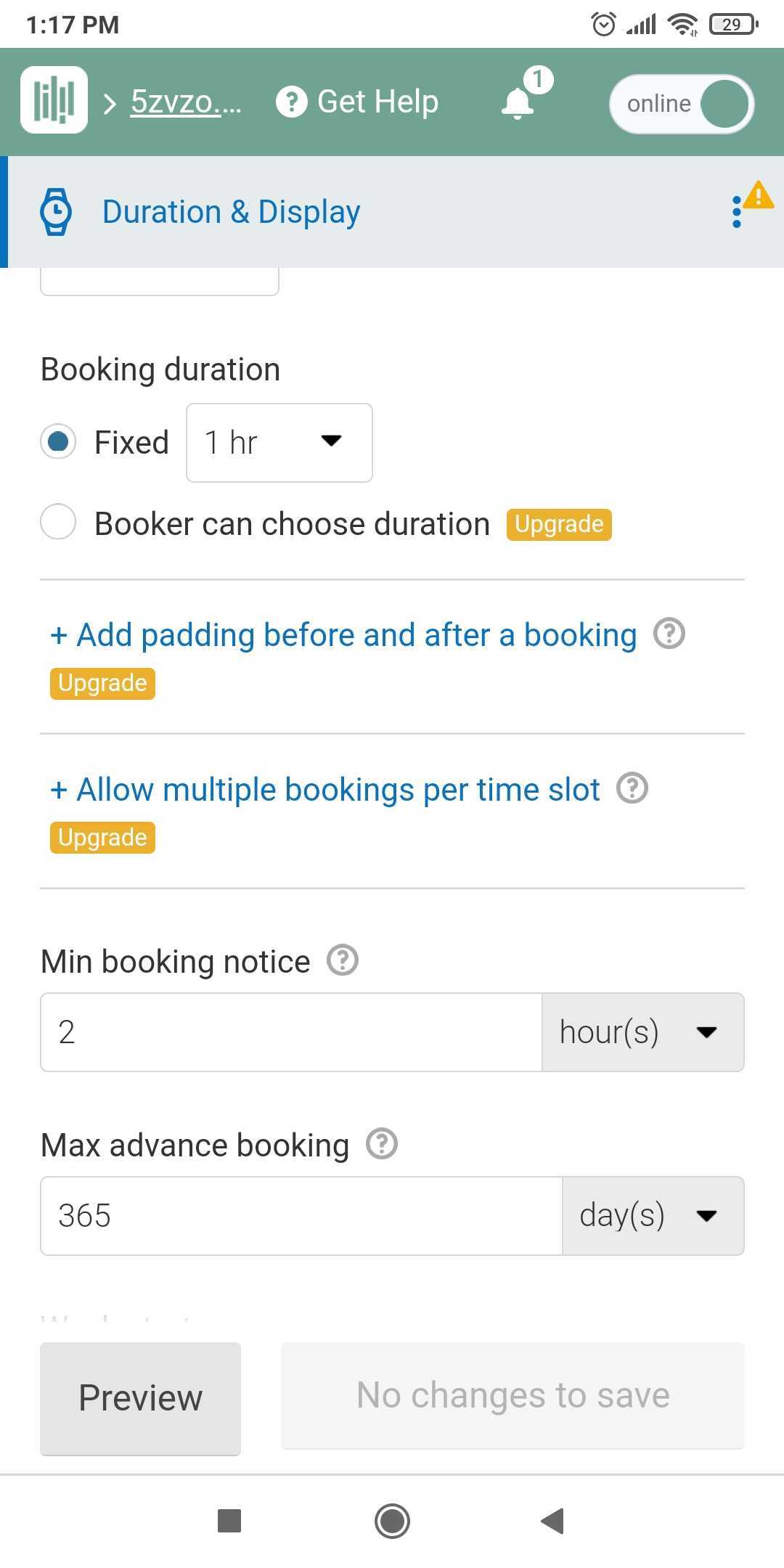Show help for multiple bookings per time slot
The image size is (784, 1568).
[632, 788]
